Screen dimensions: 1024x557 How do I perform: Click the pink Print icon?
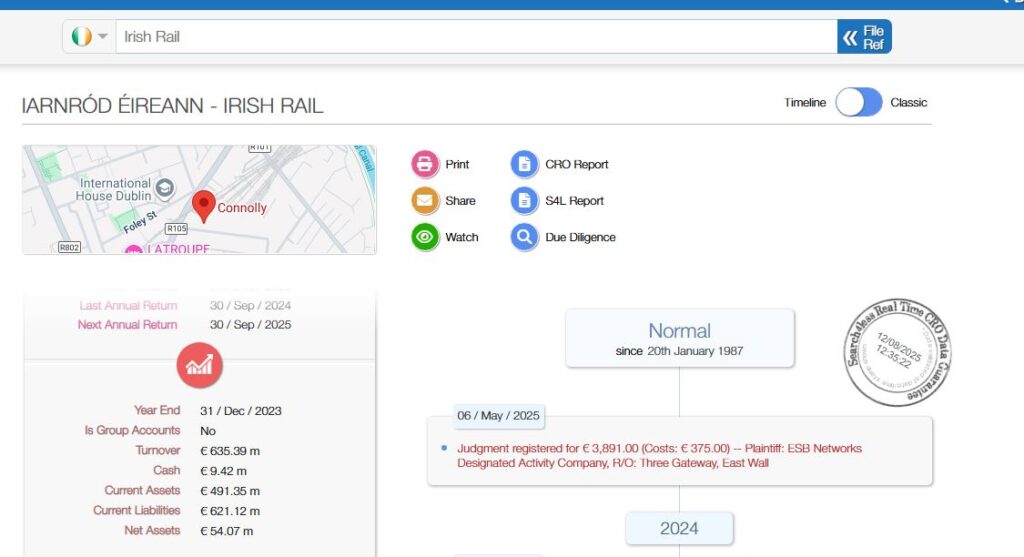tap(424, 164)
